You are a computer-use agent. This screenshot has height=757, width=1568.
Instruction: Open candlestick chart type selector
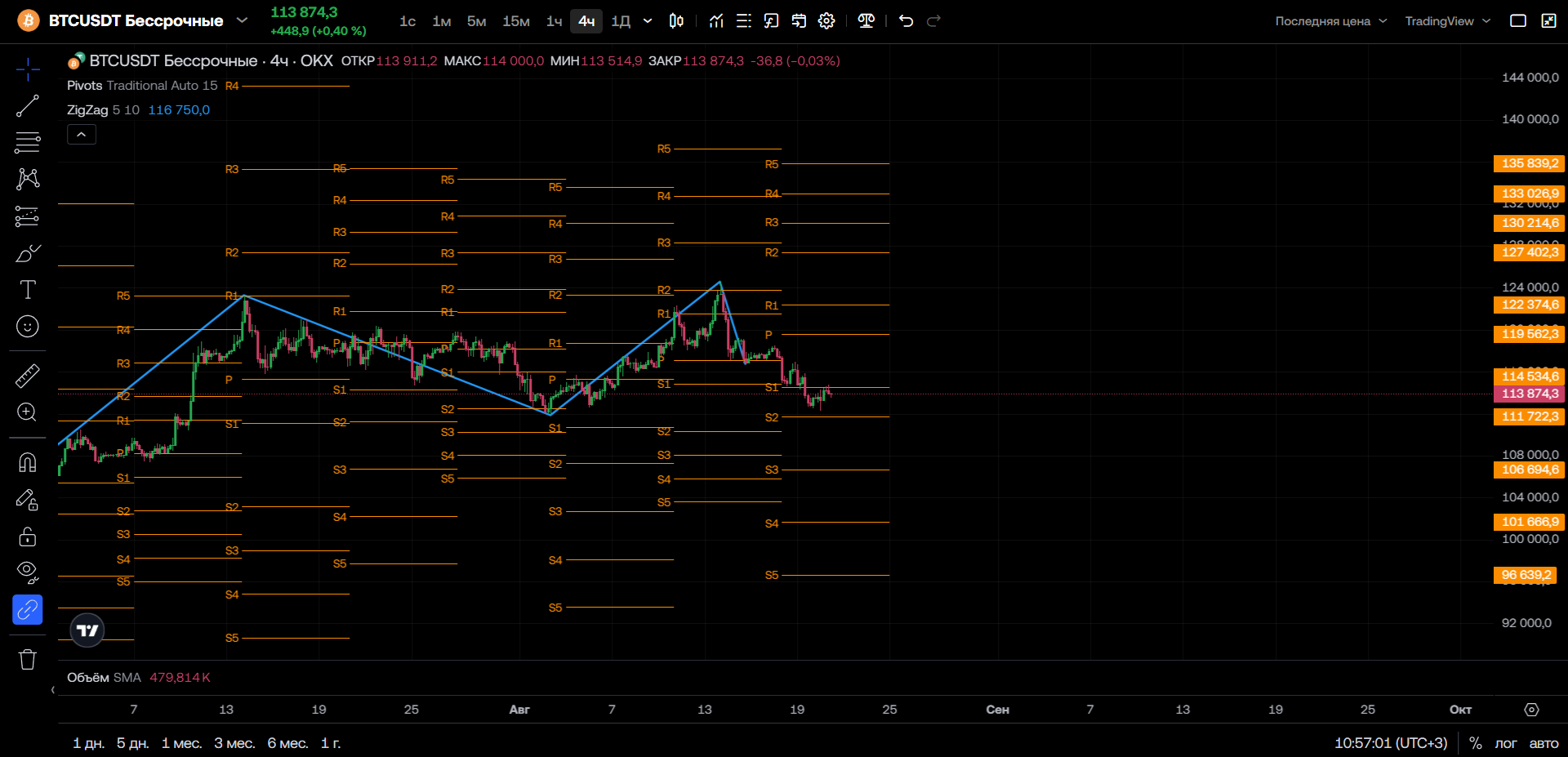[676, 21]
